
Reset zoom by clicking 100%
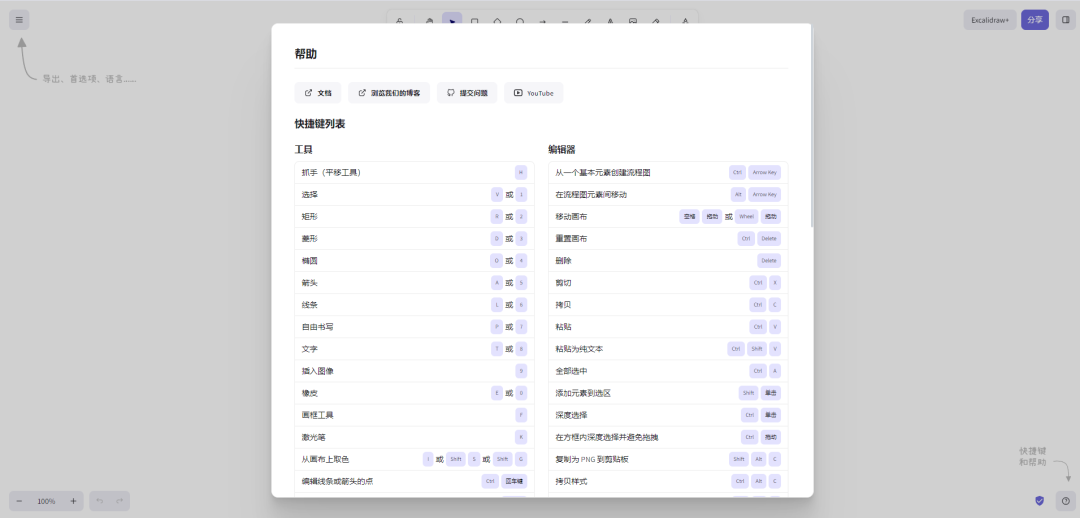(46, 500)
